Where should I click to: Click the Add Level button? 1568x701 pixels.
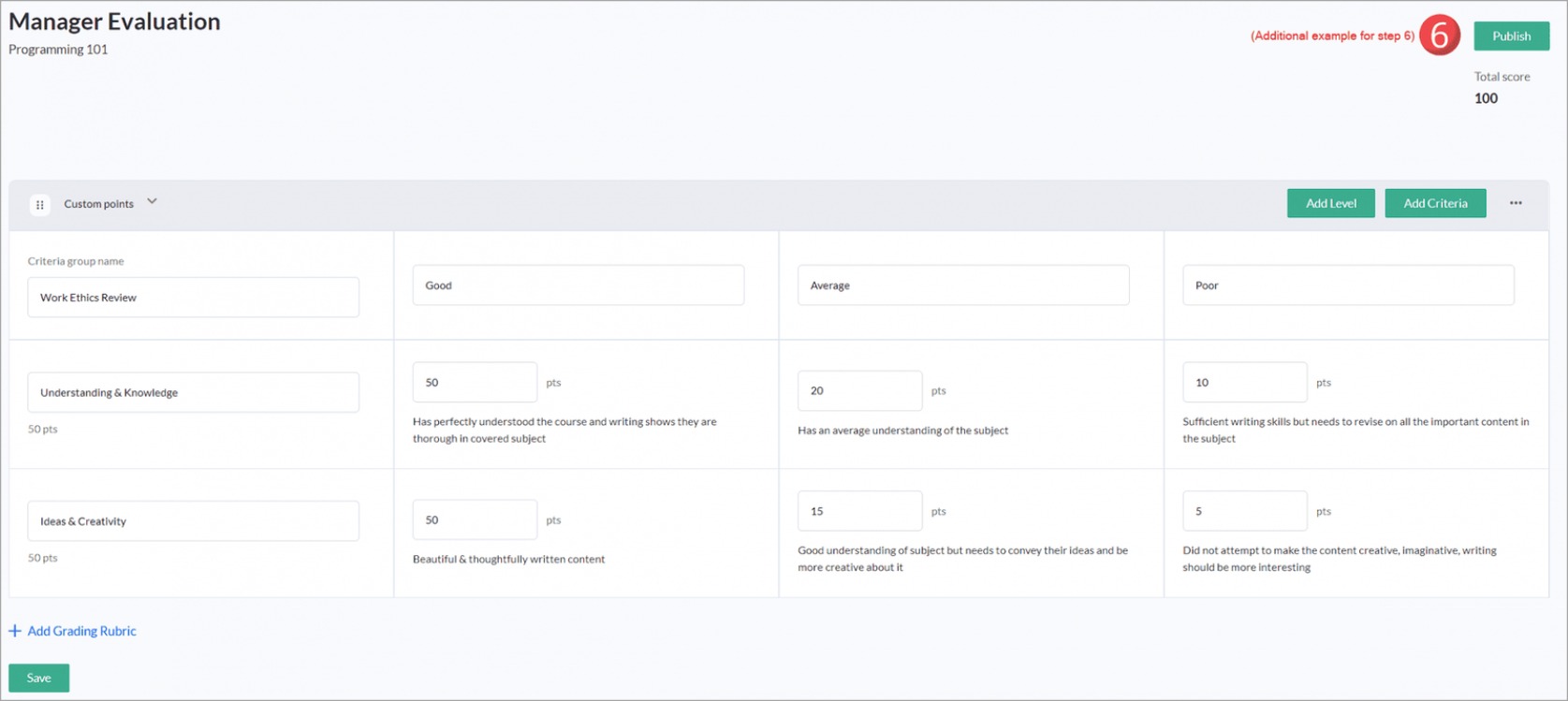[x=1330, y=203]
